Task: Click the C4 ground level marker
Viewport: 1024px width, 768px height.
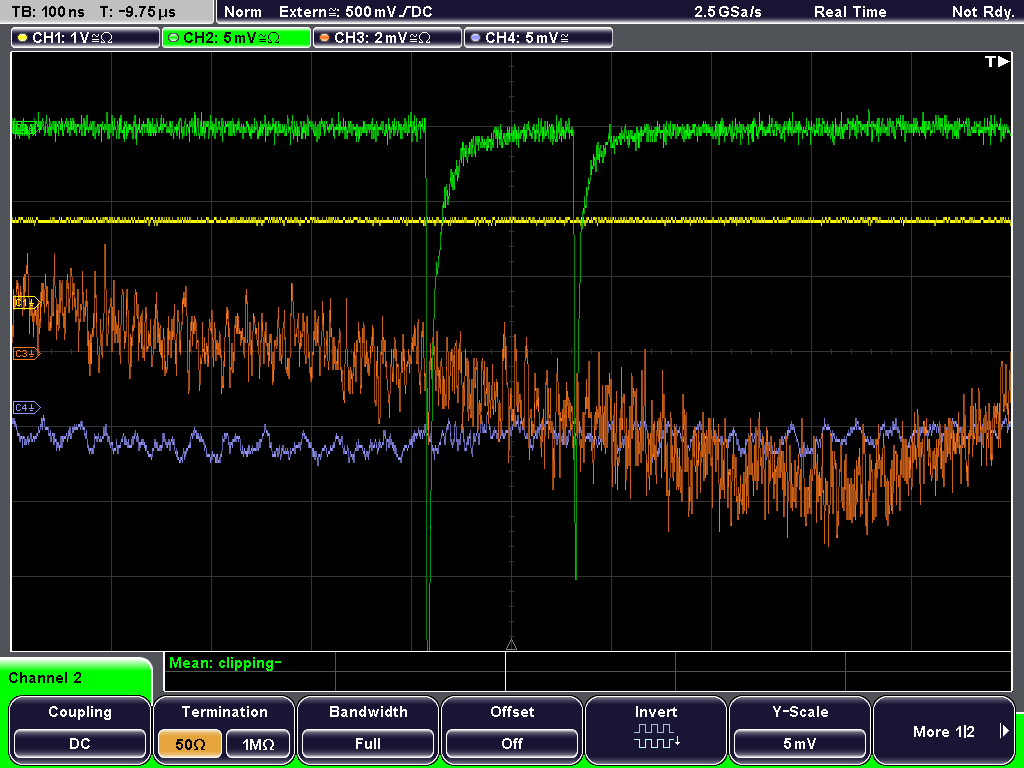Action: [x=27, y=408]
